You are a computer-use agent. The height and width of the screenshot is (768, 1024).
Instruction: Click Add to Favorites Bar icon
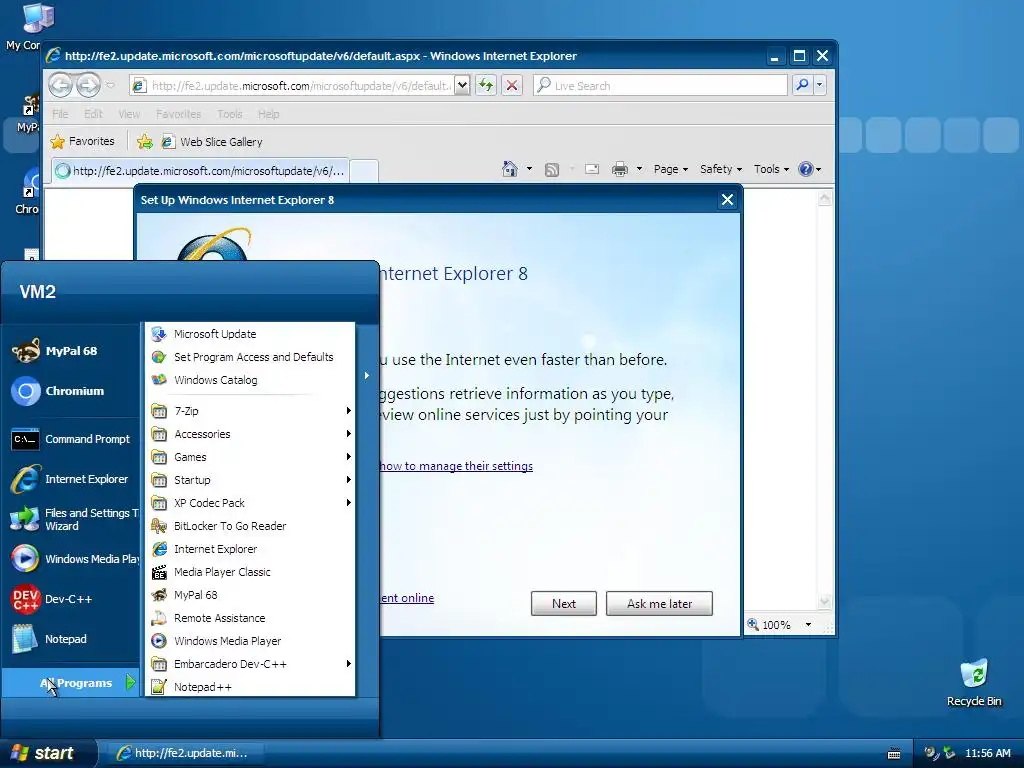145,142
